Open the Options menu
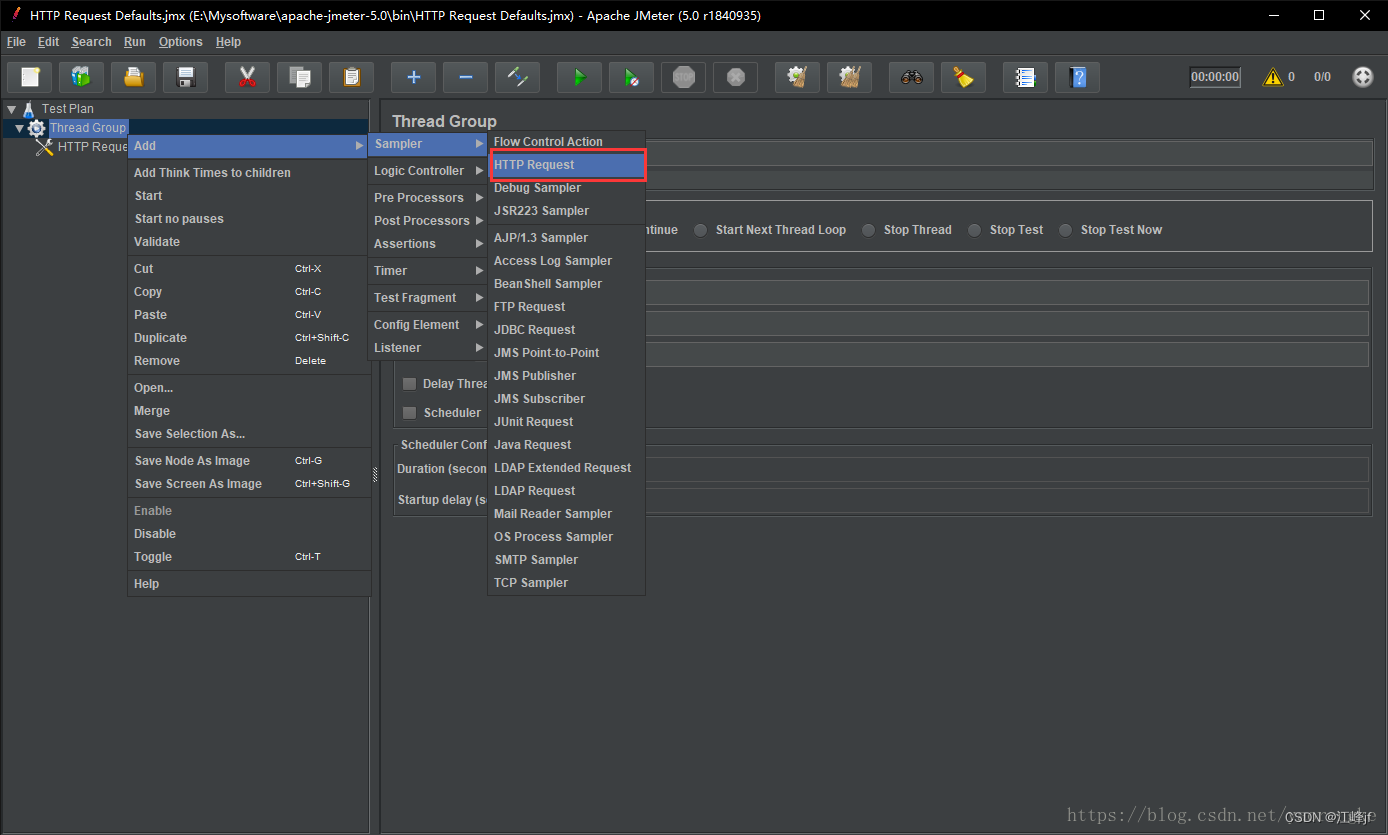Viewport: 1388px width, 835px height. pyautogui.click(x=180, y=42)
